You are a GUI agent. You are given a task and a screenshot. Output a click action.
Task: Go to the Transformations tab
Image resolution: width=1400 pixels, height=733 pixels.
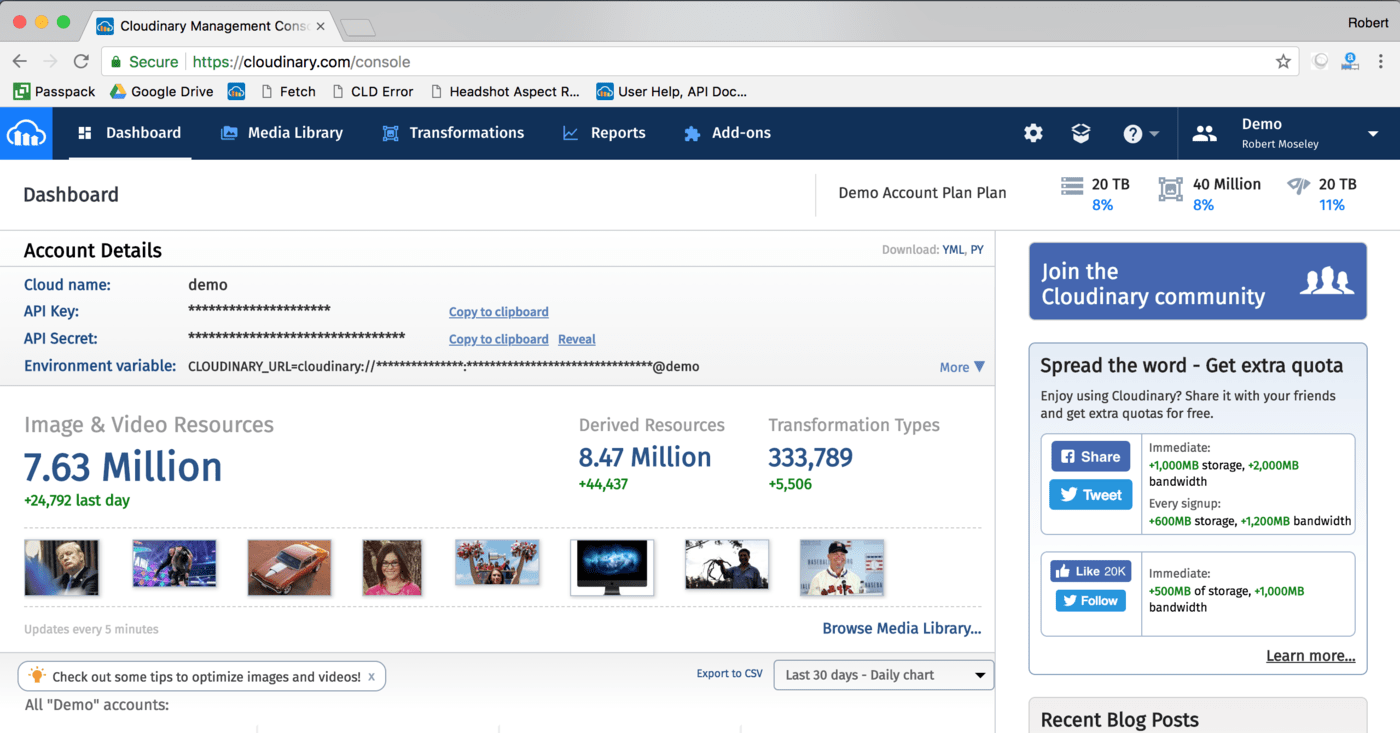coord(453,133)
